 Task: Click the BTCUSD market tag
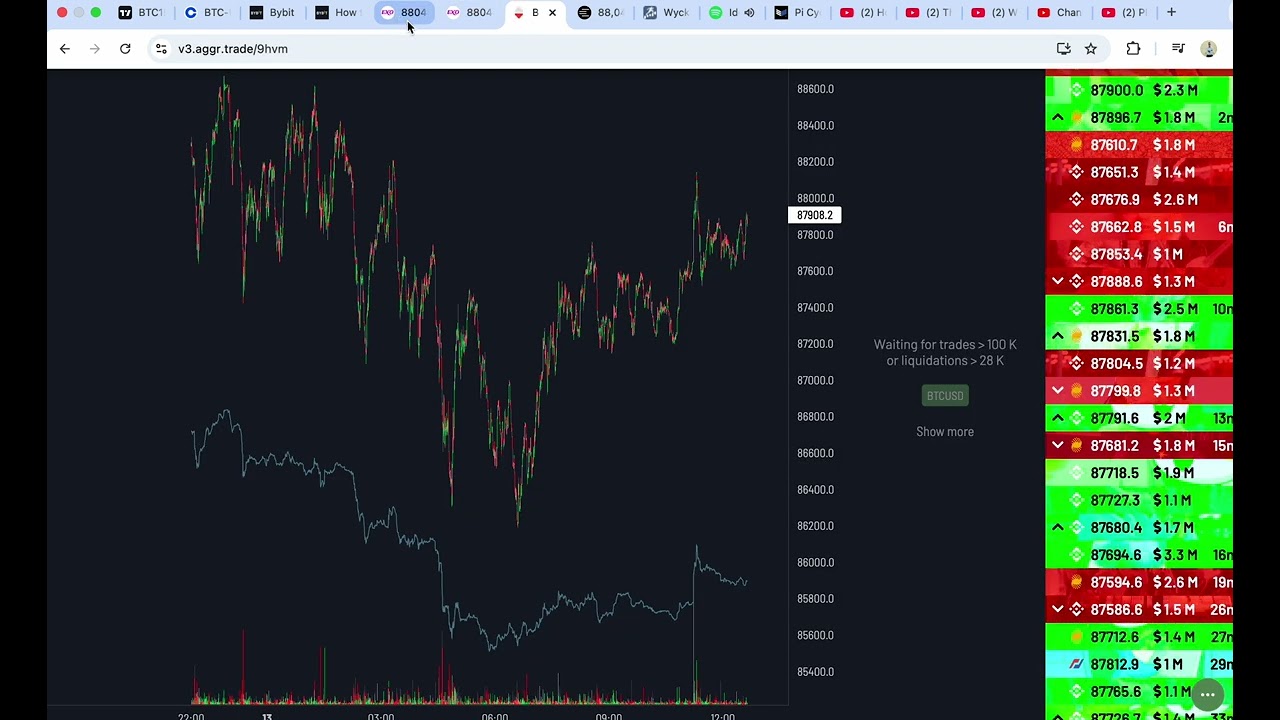point(945,396)
